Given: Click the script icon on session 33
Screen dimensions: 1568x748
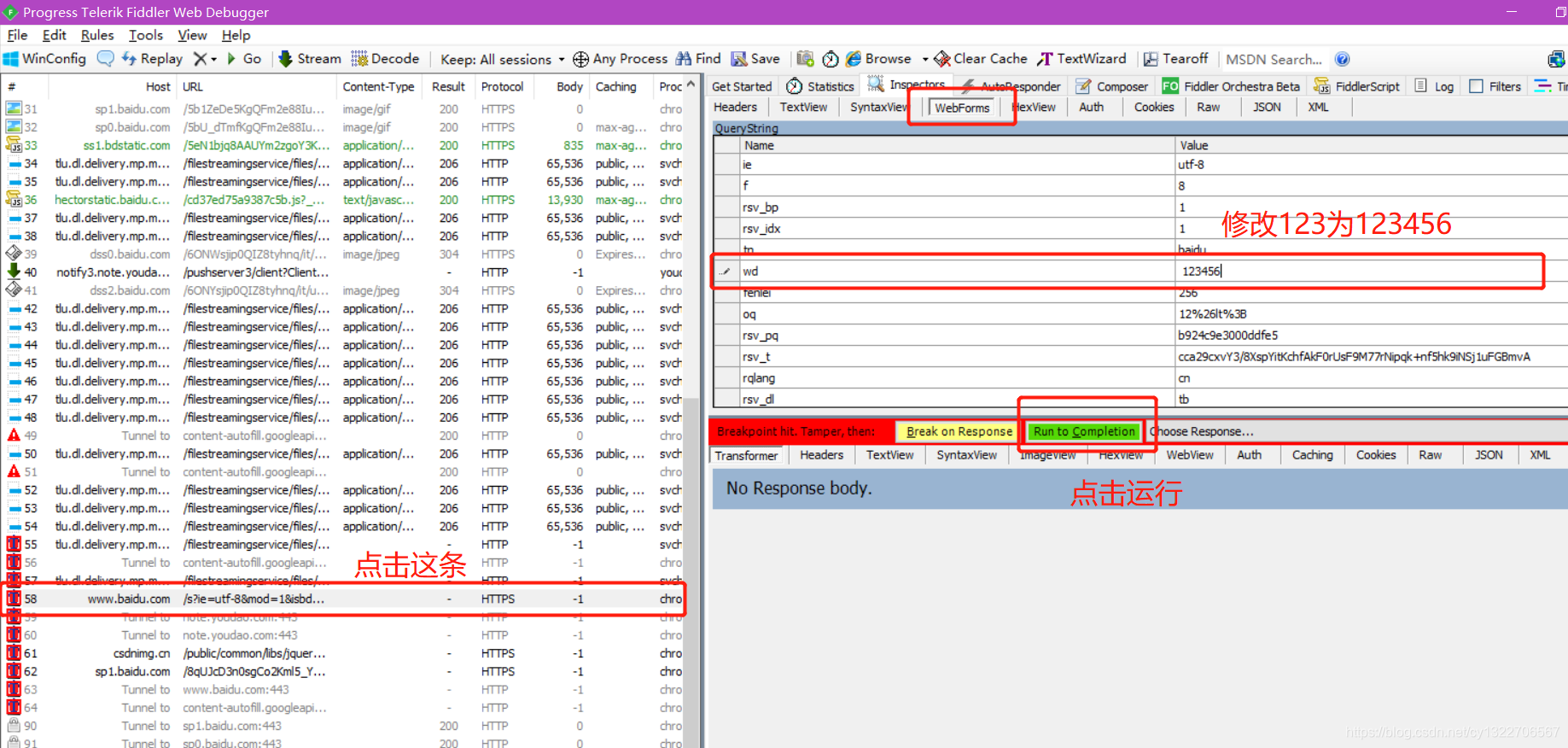Looking at the screenshot, I should pyautogui.click(x=14, y=145).
